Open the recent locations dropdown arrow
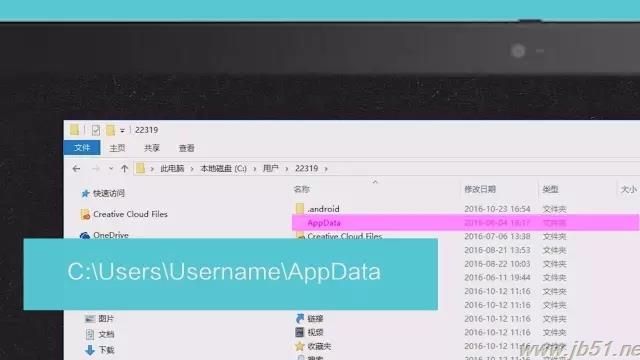 coord(111,169)
